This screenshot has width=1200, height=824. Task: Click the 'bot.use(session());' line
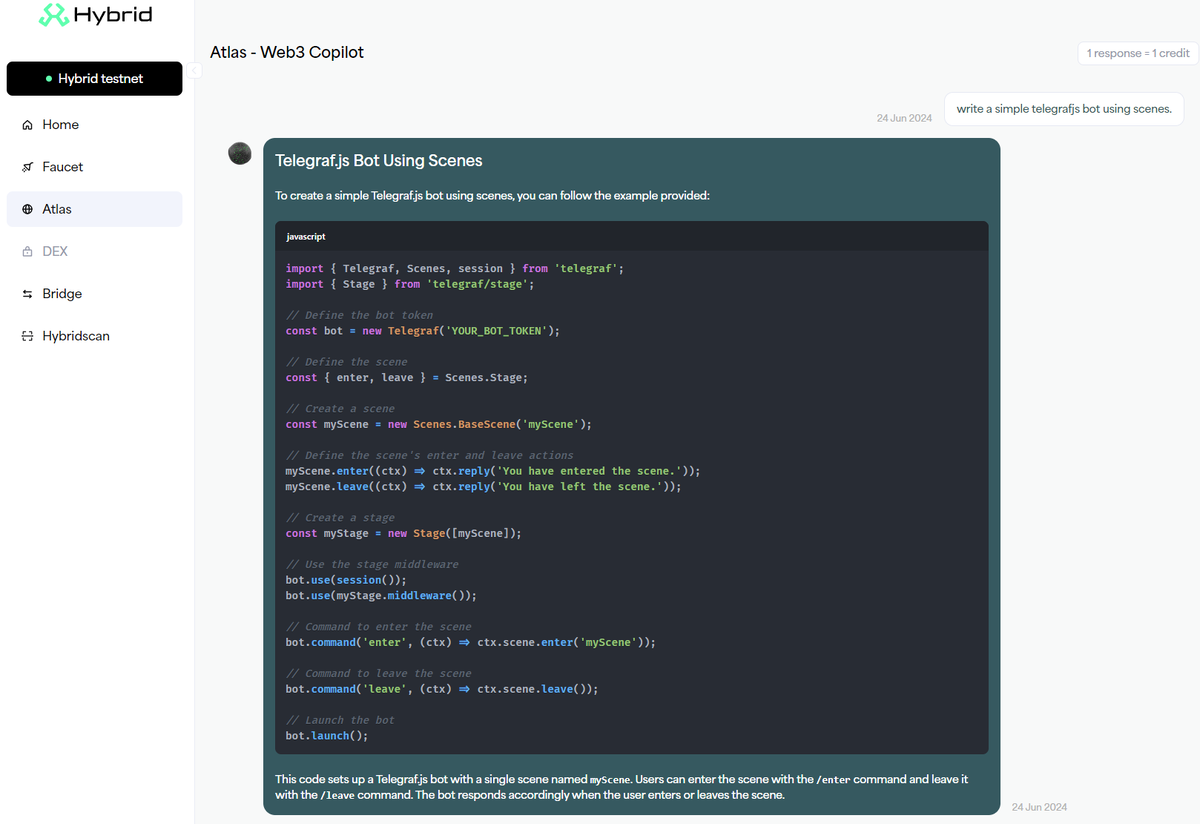point(346,580)
